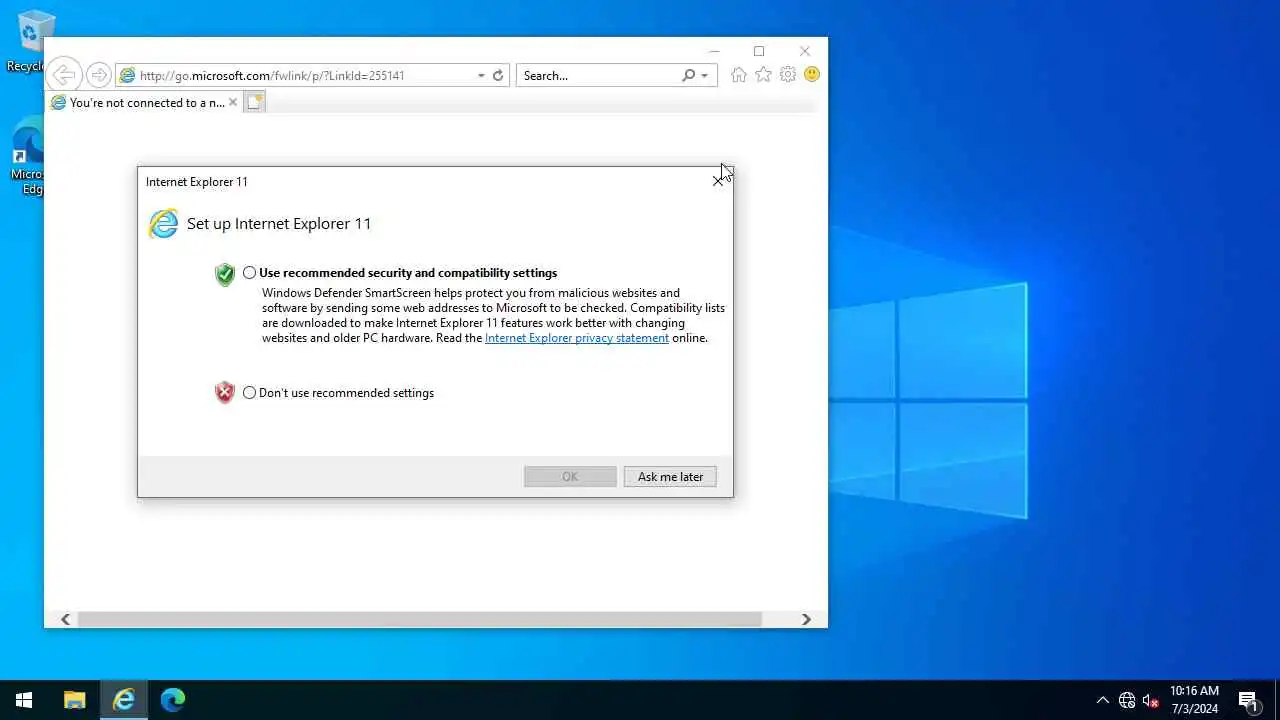Open the Internet Explorer privacy statement link
The width and height of the screenshot is (1280, 720).
tap(577, 338)
